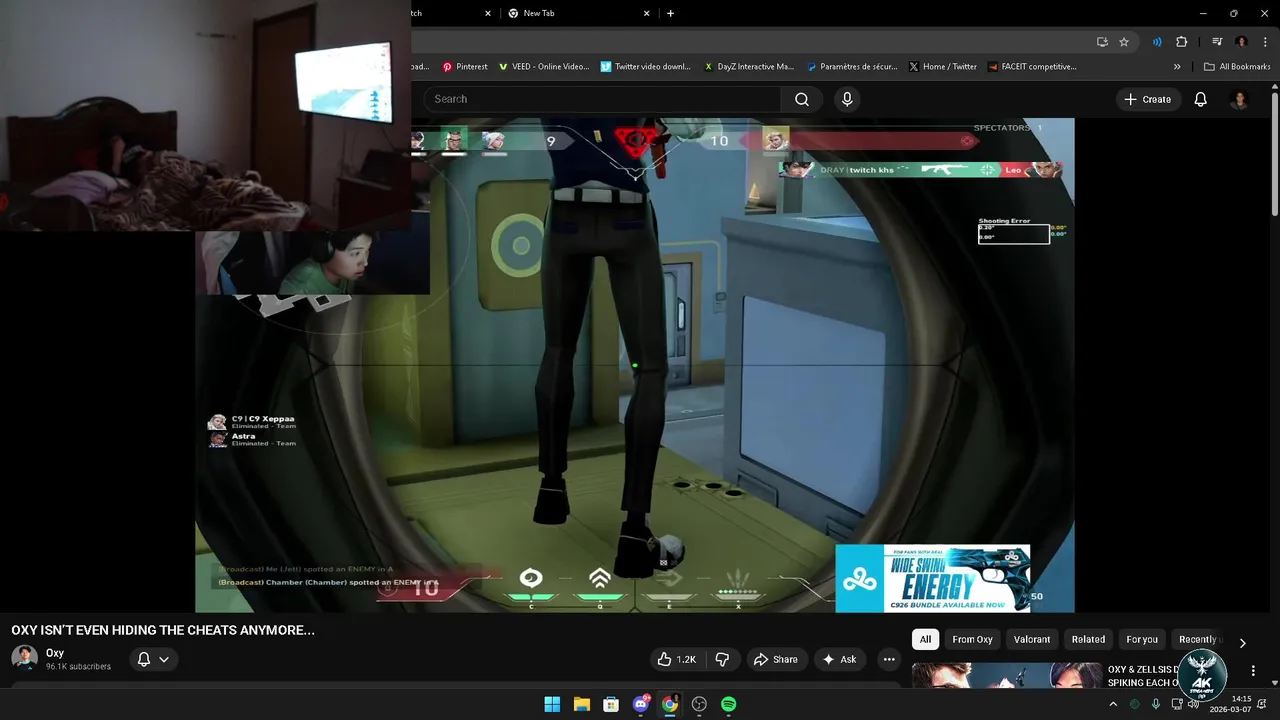Click into the YouTube Search field
This screenshot has height=720, width=1280.
(x=602, y=99)
